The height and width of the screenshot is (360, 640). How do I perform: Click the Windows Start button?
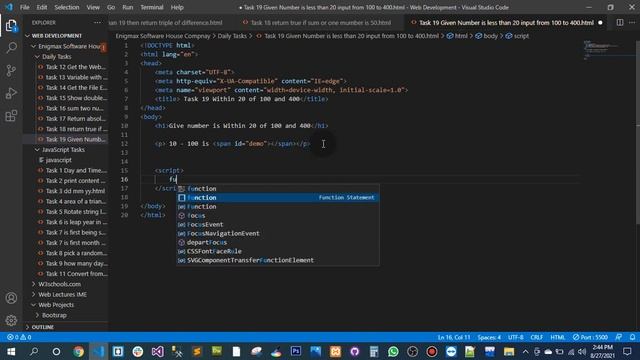click(11, 351)
